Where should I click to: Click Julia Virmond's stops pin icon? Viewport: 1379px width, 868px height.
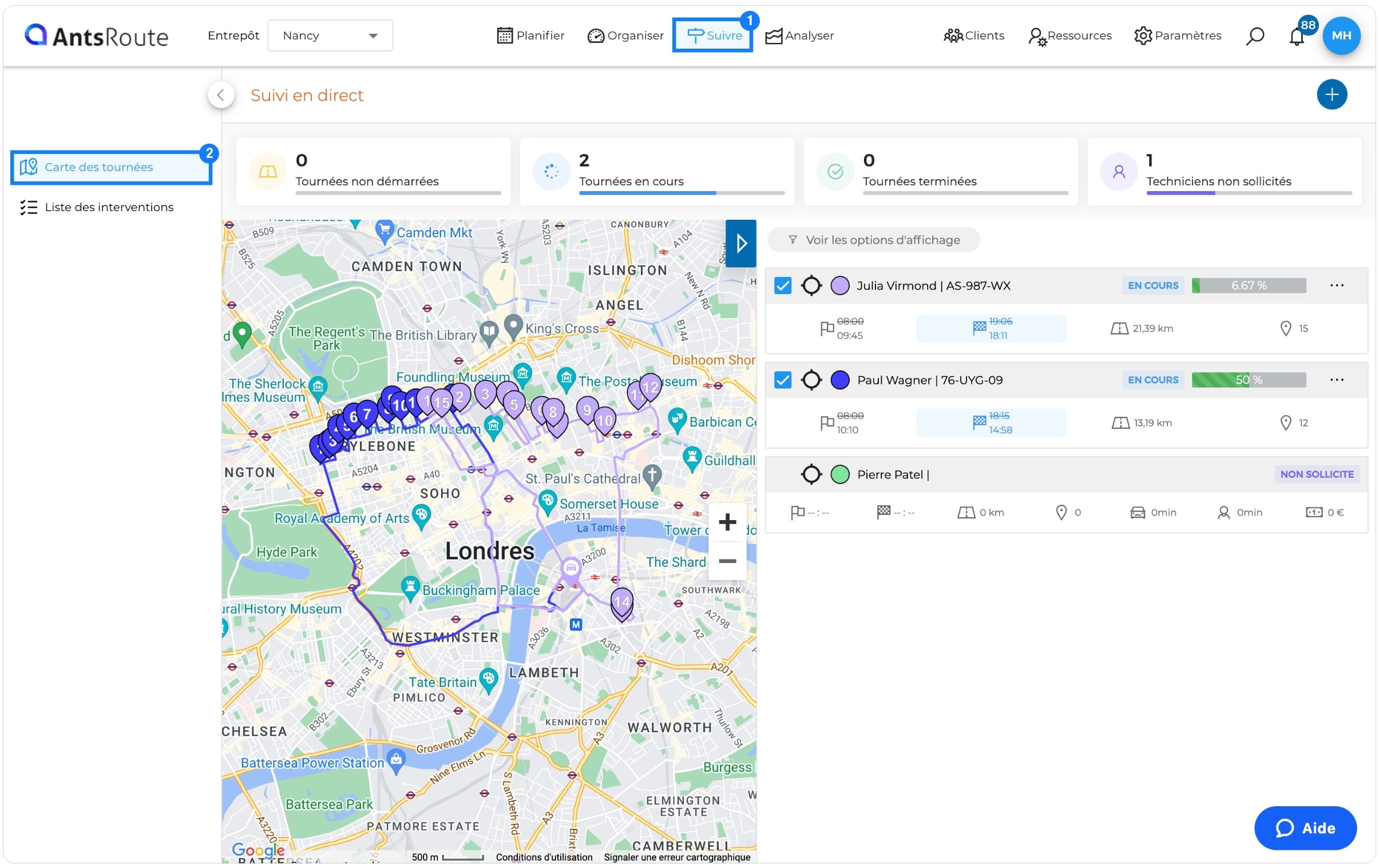point(1286,328)
